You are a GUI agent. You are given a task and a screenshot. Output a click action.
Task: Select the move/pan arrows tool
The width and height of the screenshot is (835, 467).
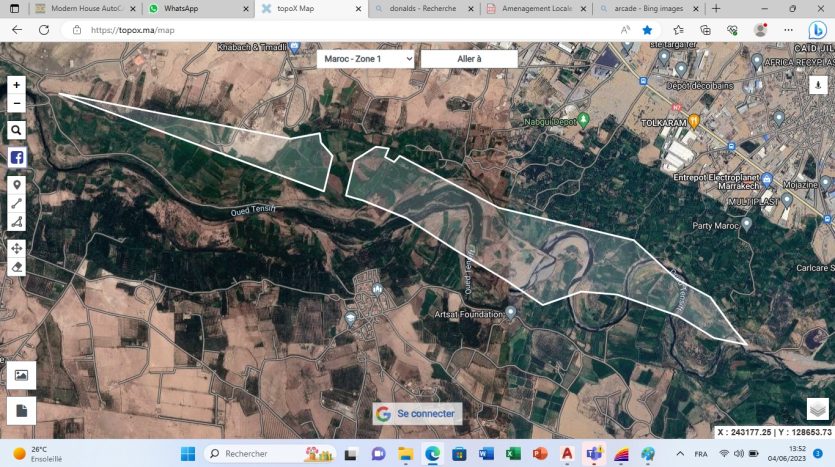17,249
